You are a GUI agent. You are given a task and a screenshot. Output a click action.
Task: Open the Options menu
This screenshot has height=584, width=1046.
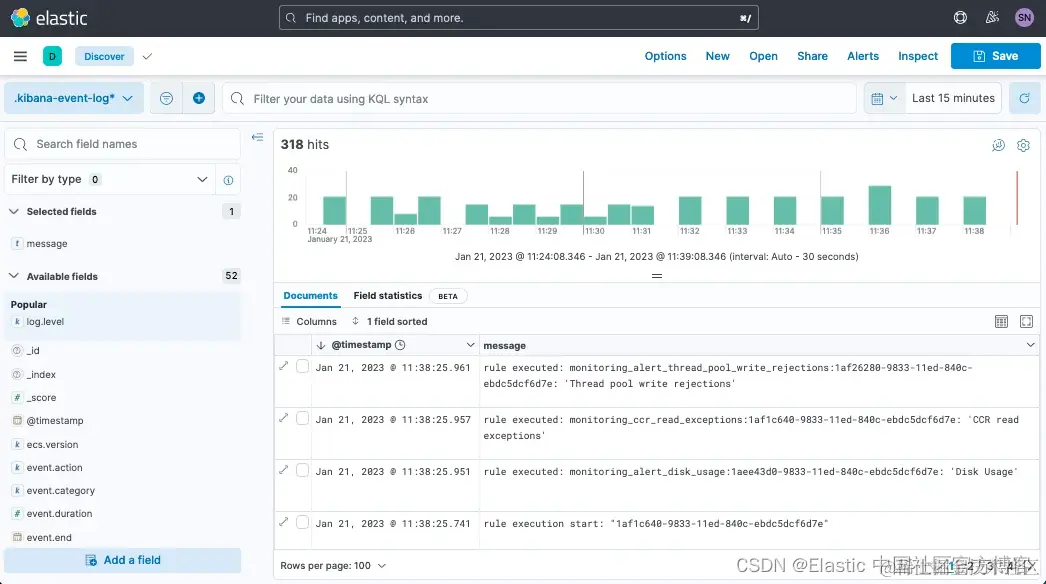coord(665,56)
